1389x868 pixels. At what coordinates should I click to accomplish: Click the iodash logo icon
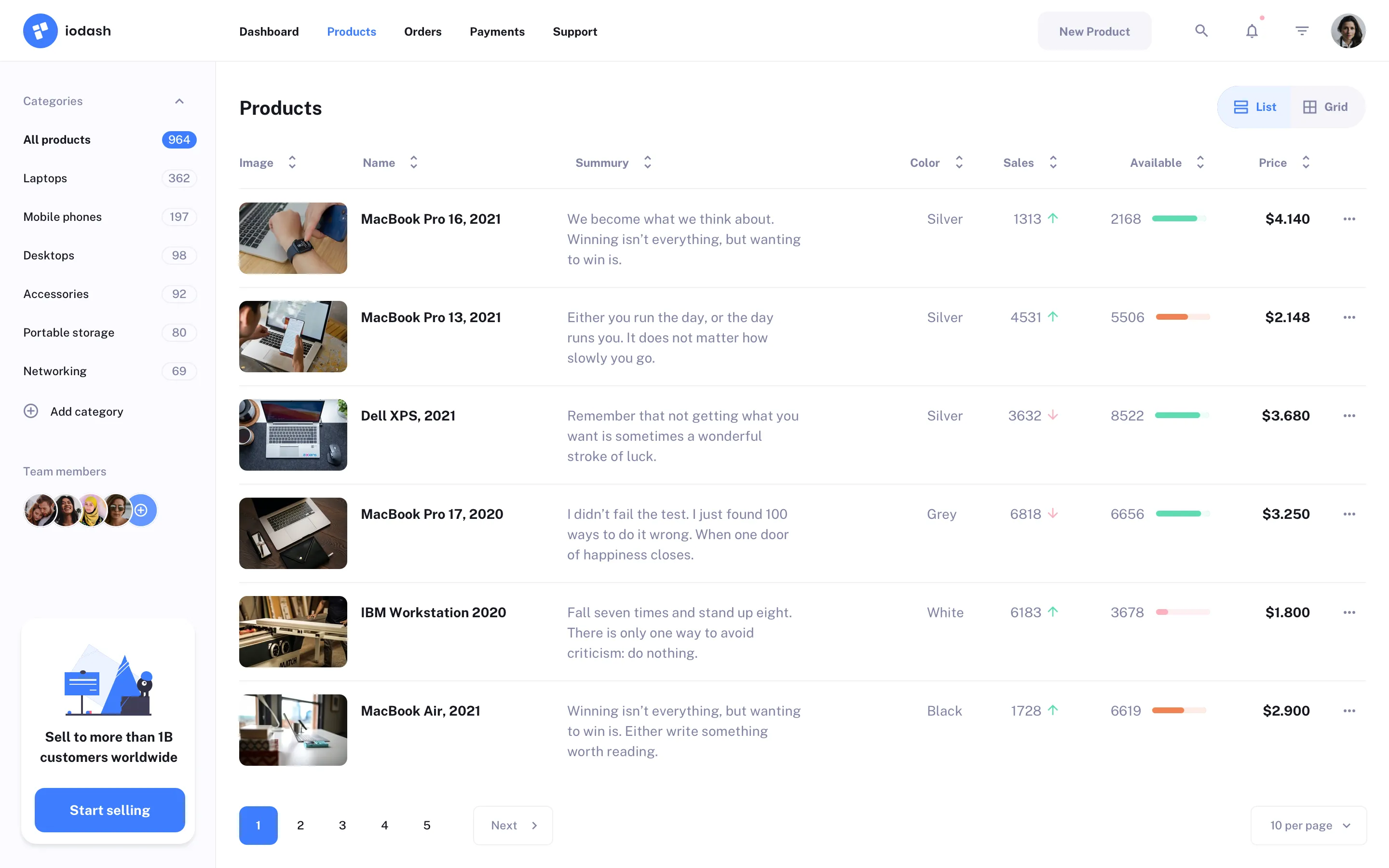tap(40, 30)
